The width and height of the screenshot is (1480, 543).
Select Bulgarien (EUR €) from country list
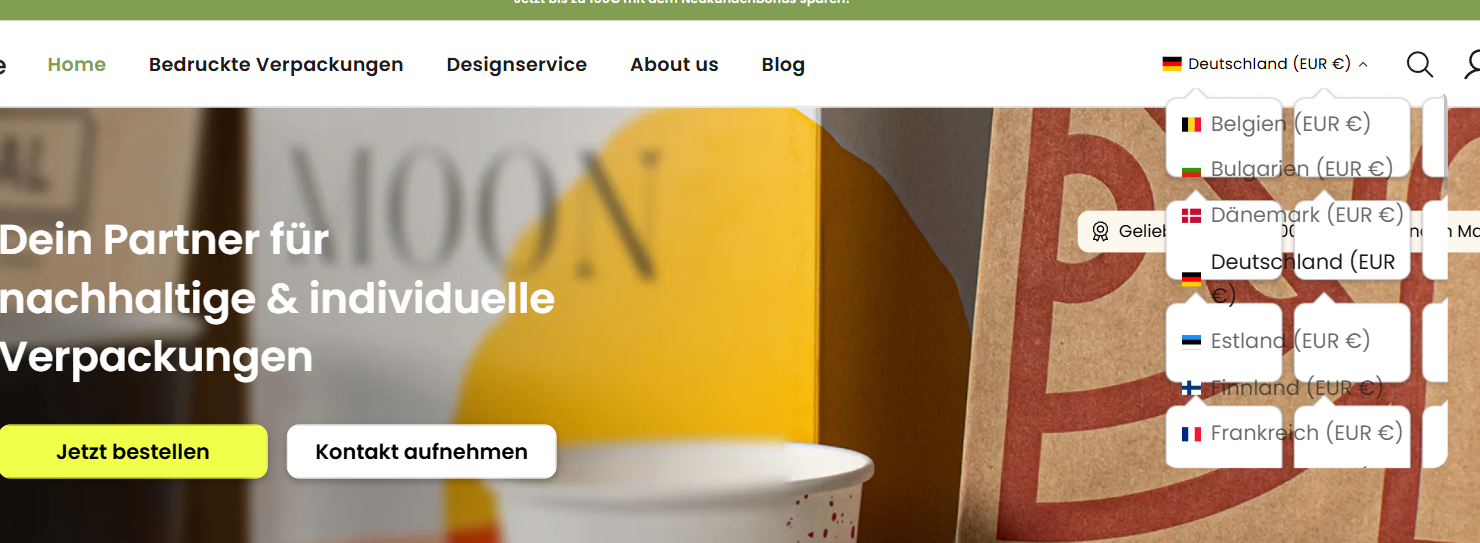pos(1287,169)
